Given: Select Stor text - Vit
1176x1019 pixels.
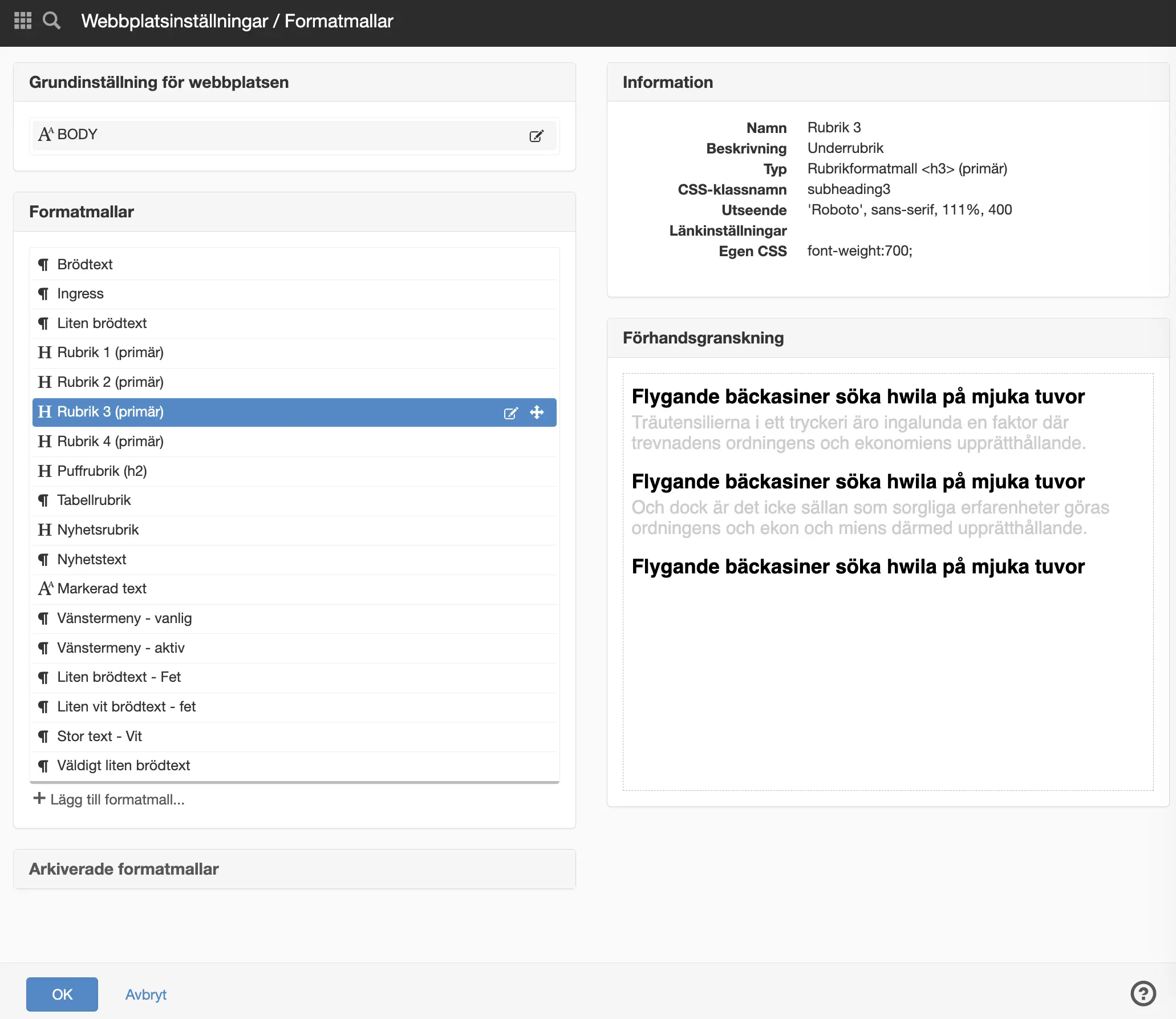Looking at the screenshot, I should coord(294,737).
